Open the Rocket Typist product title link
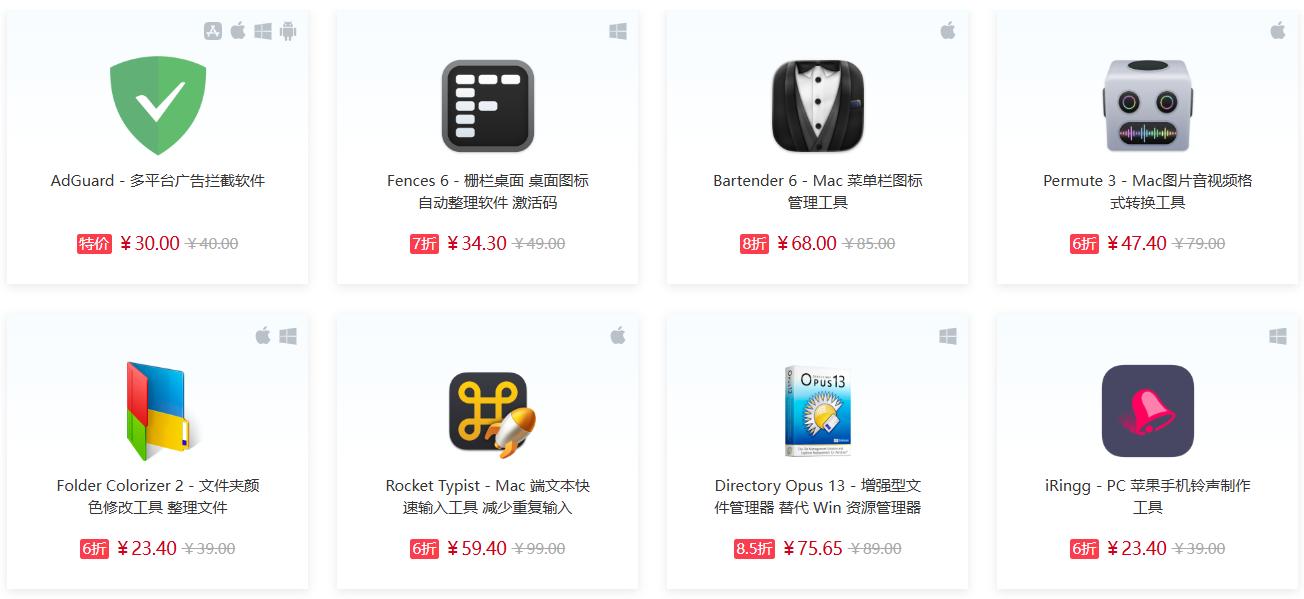The width and height of the screenshot is (1304, 599). tap(488, 497)
